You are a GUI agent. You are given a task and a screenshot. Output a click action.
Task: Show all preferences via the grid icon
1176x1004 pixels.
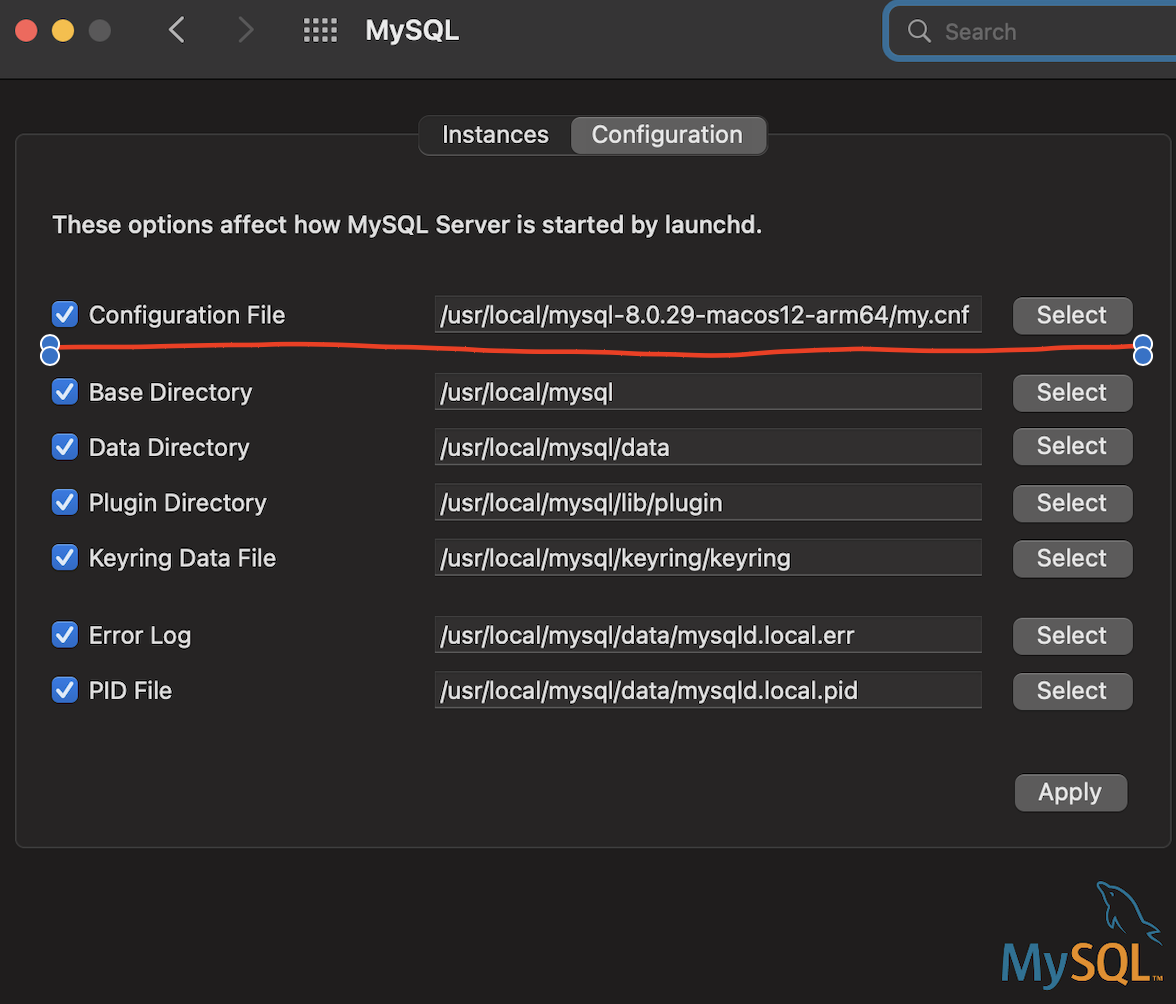pos(320,30)
